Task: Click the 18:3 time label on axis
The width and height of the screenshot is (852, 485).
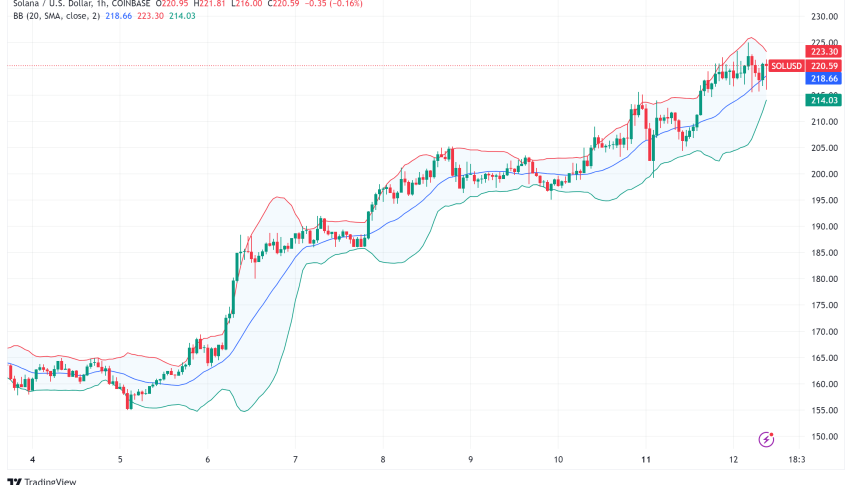Action: pos(797,459)
